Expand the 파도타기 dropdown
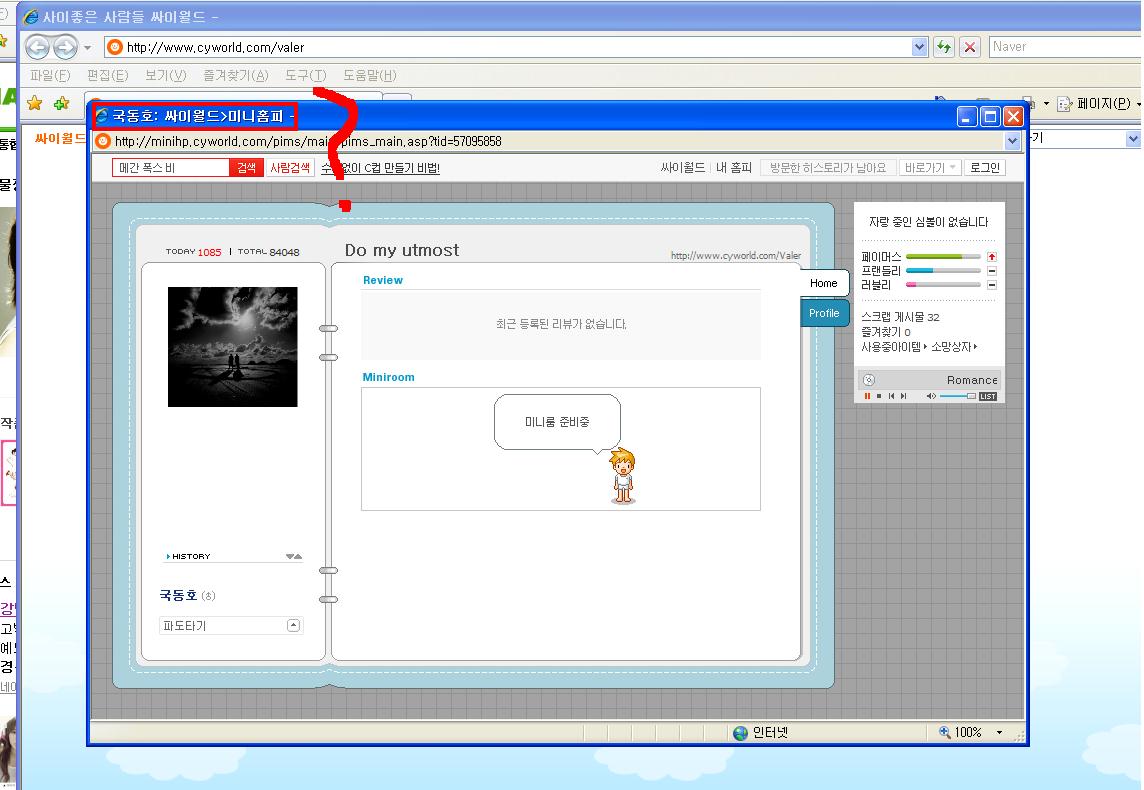The image size is (1144, 790). click(x=293, y=625)
